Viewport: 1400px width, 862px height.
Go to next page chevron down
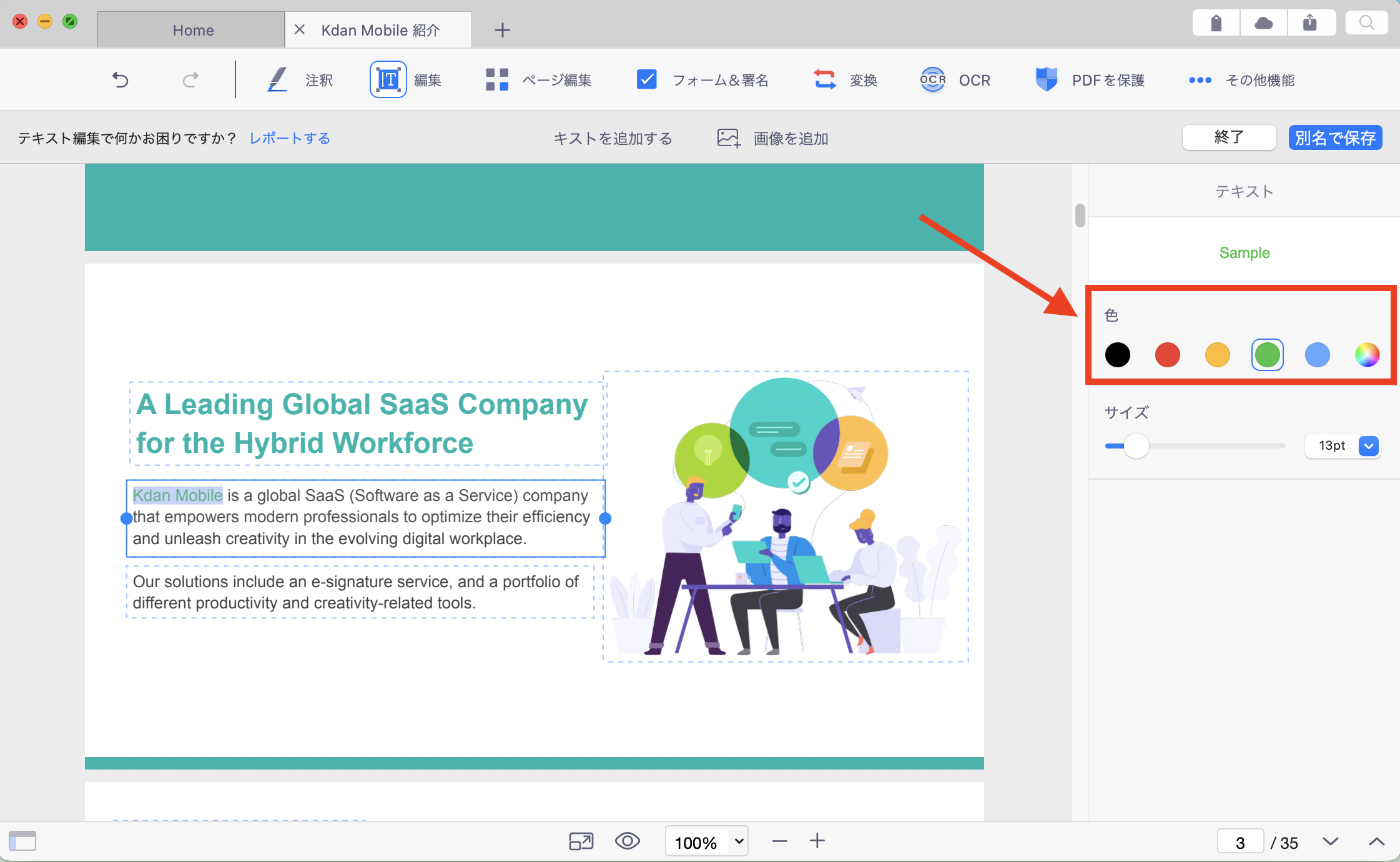coord(1331,841)
